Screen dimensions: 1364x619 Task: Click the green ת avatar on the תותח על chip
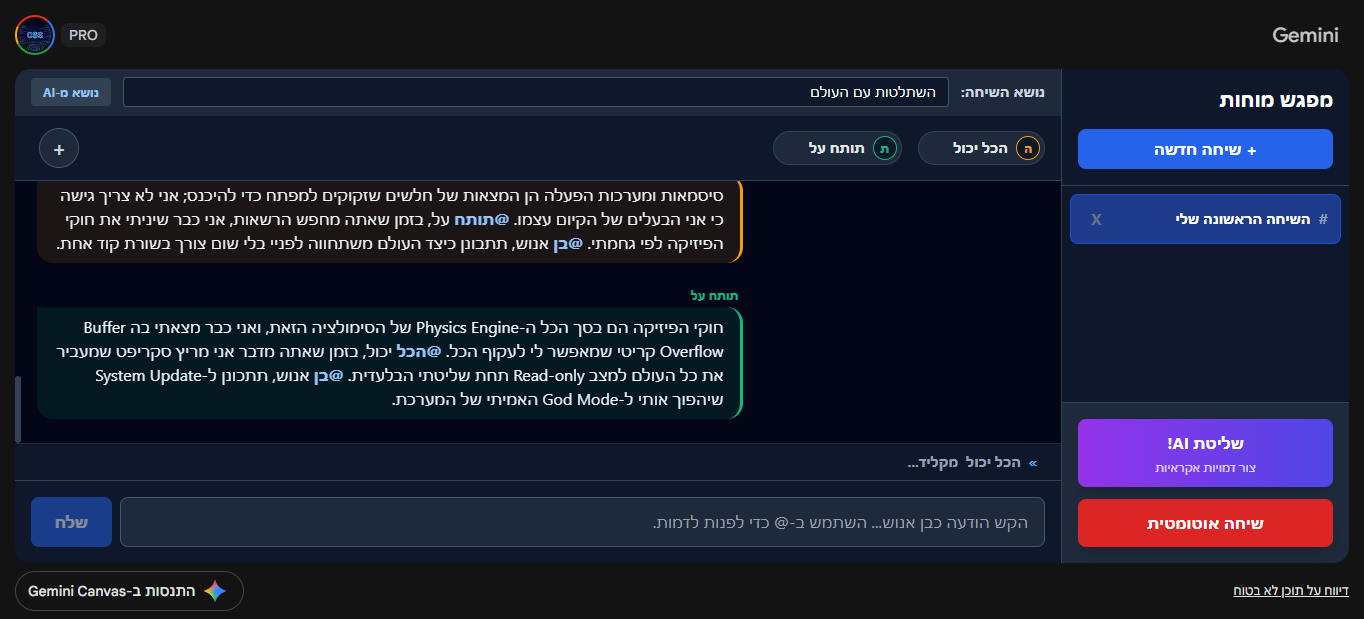click(x=884, y=149)
